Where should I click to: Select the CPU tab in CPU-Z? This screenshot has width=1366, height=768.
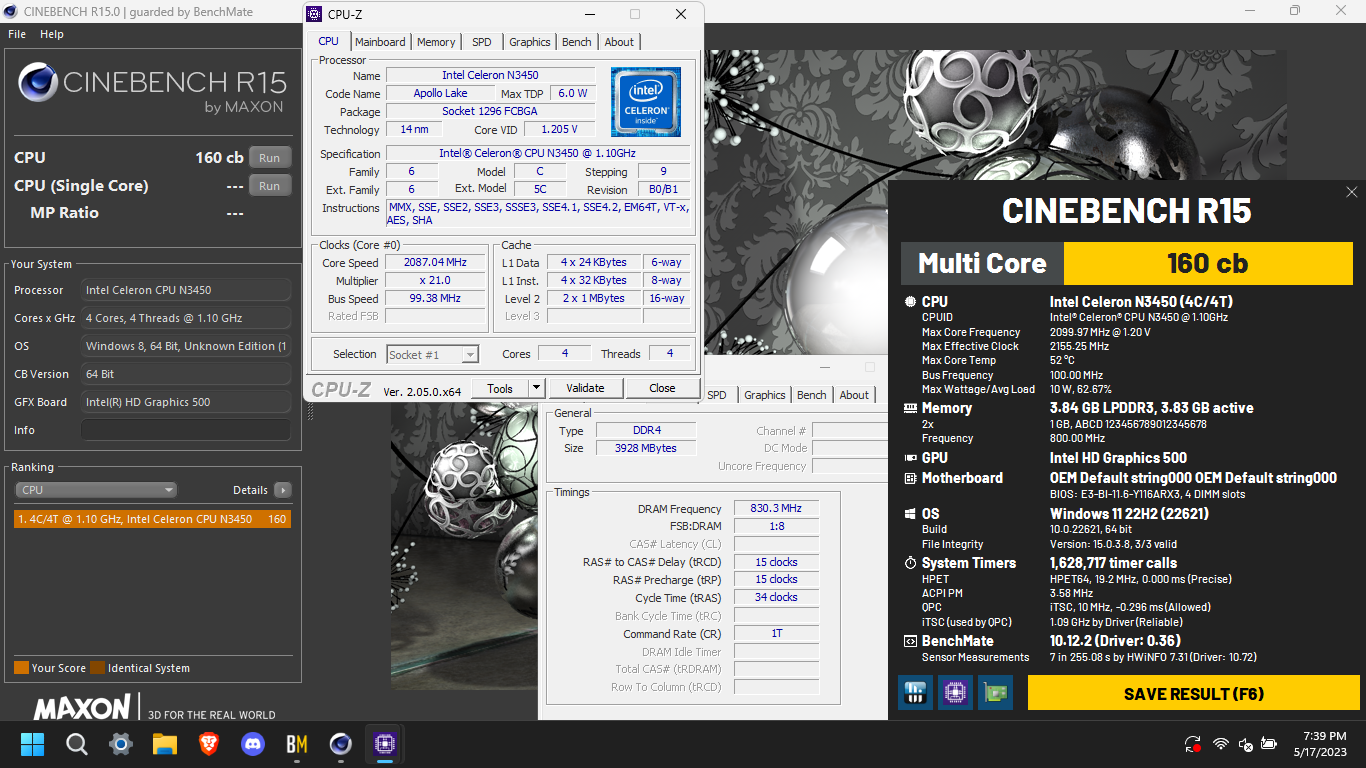(328, 41)
